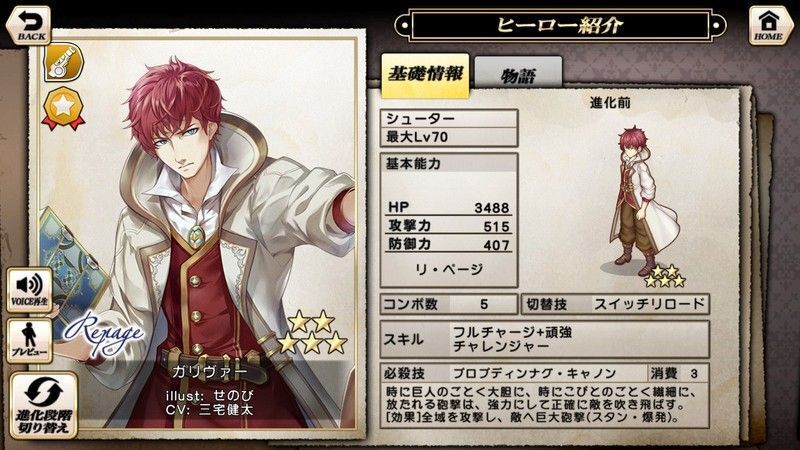
Task: Tap the シューター class label
Action: point(449,118)
